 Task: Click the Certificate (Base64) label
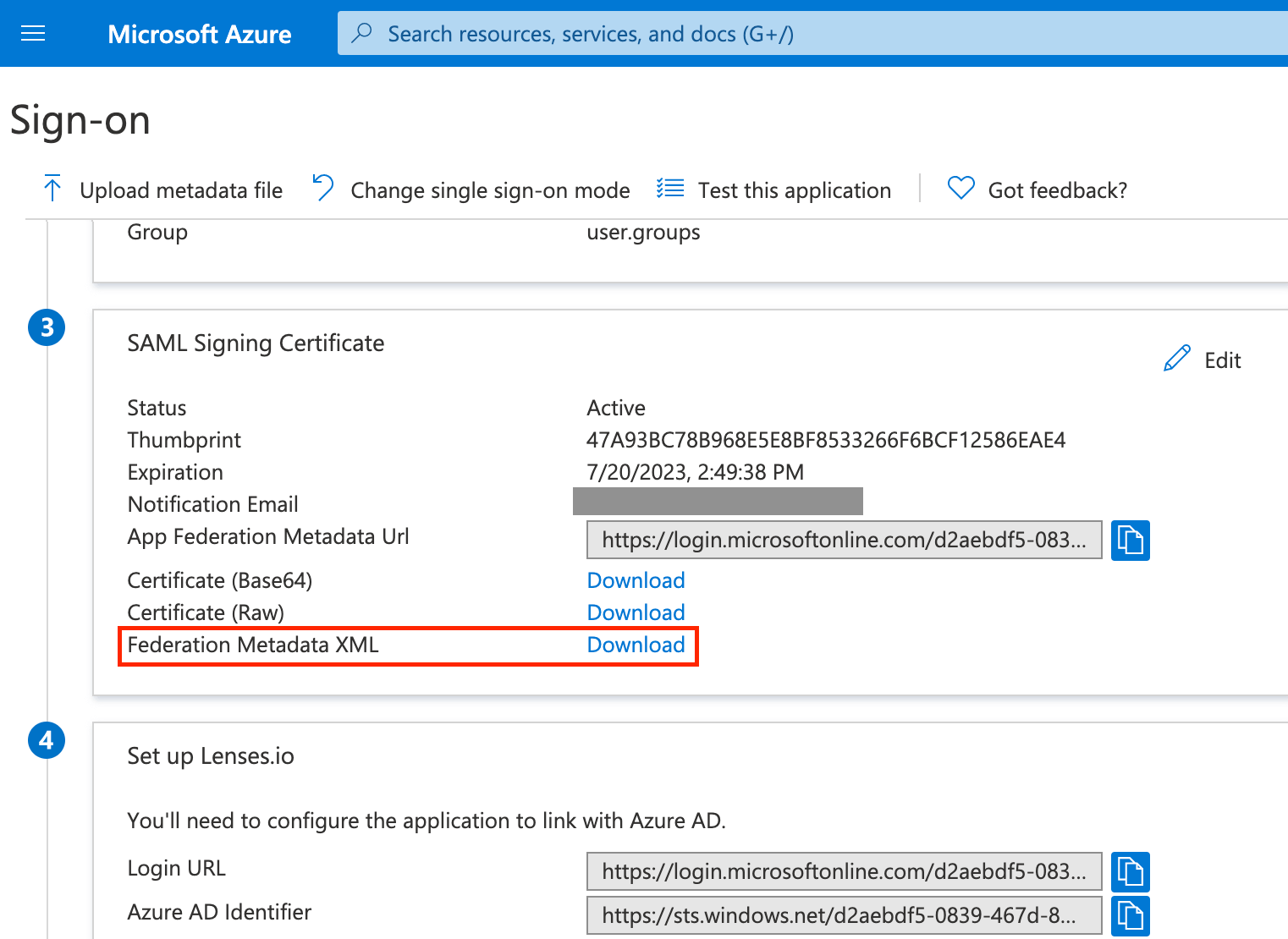220,580
